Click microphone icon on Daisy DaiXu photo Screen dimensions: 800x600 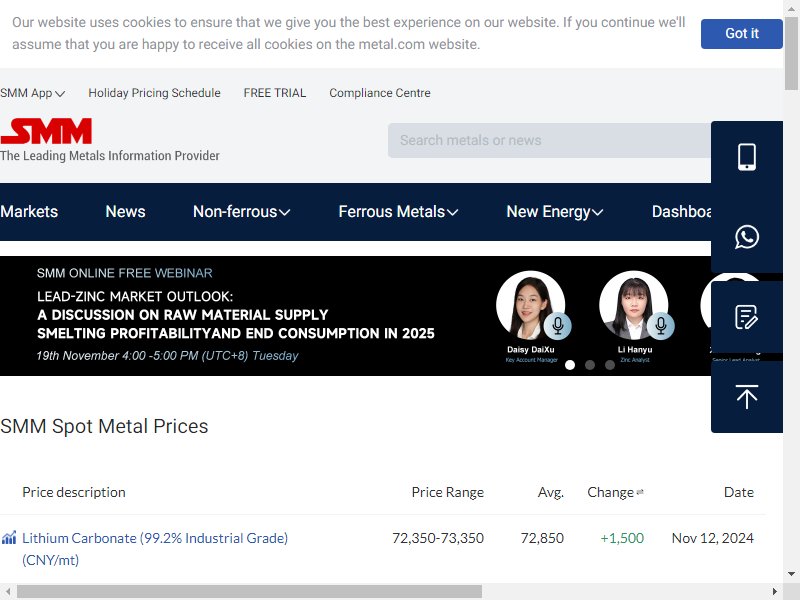[x=558, y=325]
